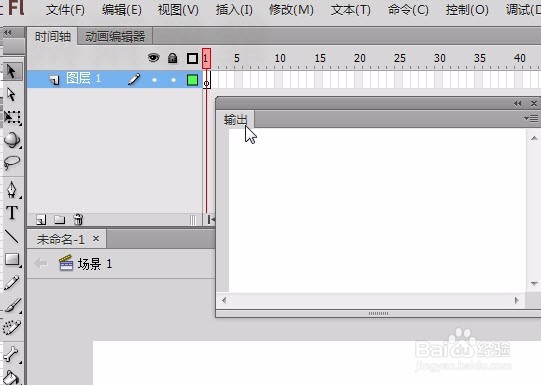This screenshot has width=541, height=385.
Task: Select the 3D Rotation tool
Action: coord(12,140)
